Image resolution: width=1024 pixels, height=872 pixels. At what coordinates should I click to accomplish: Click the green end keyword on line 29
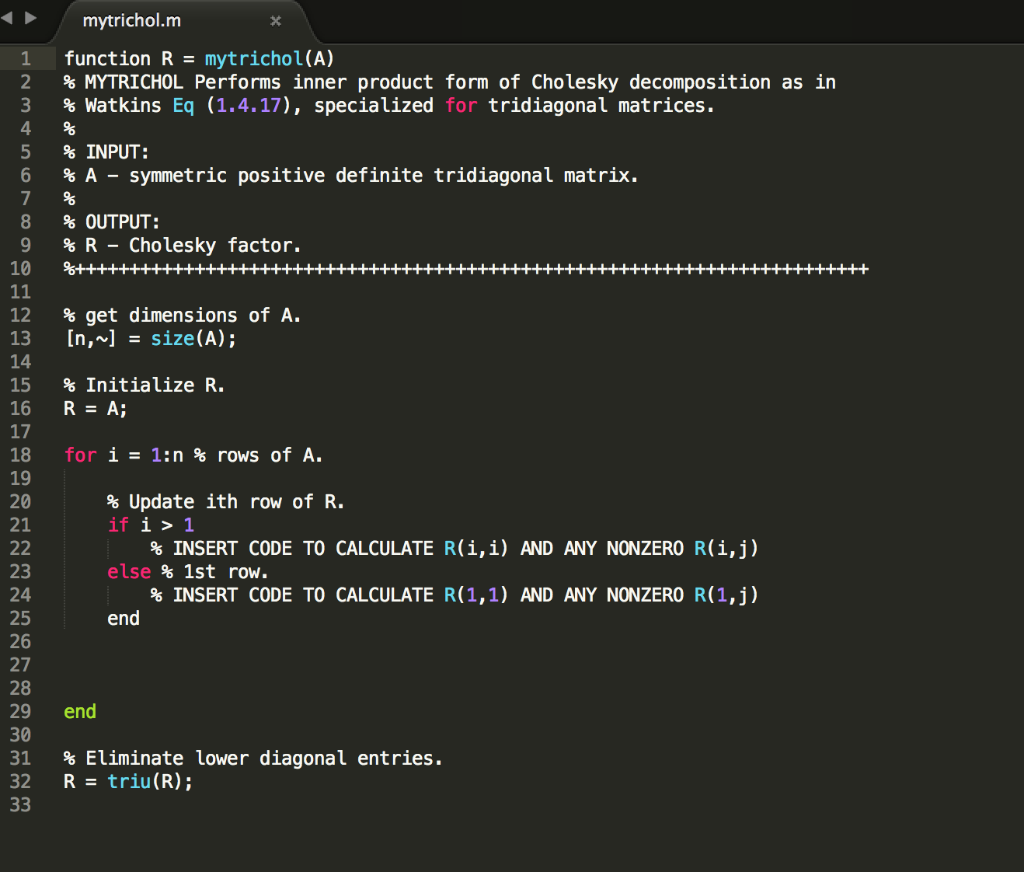79,711
